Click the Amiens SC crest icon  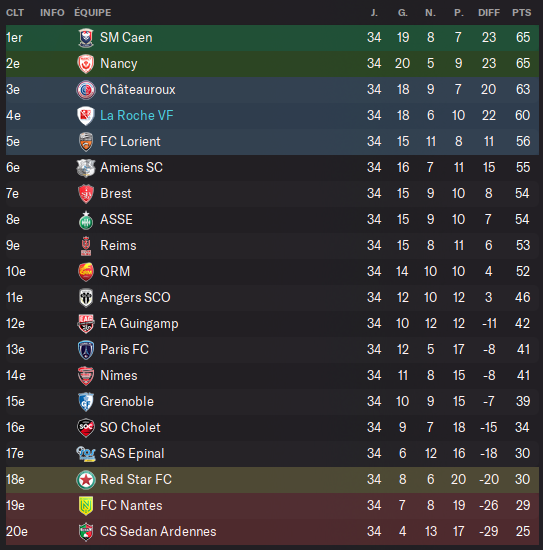pyautogui.click(x=86, y=168)
